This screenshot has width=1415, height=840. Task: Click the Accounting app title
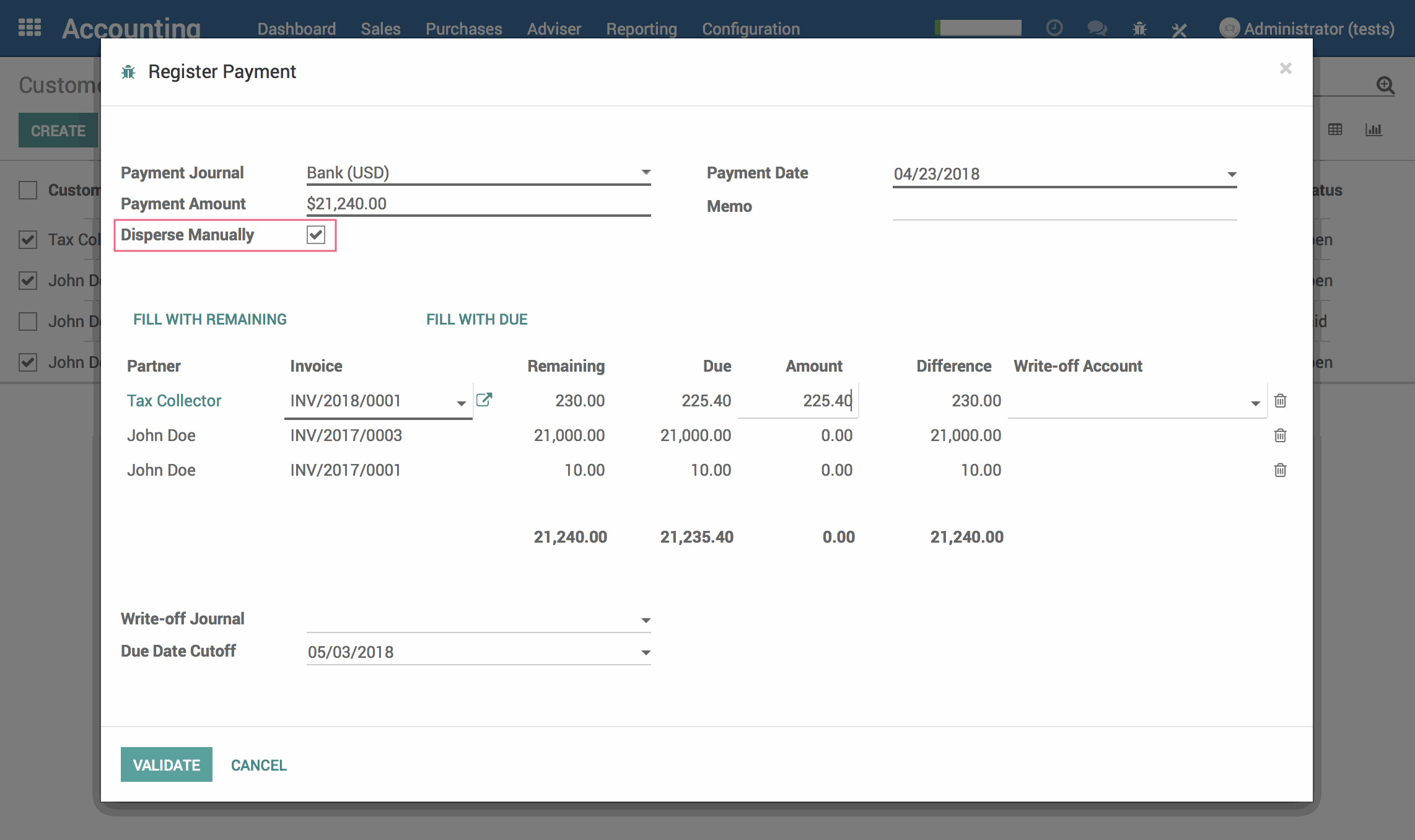pos(131,28)
